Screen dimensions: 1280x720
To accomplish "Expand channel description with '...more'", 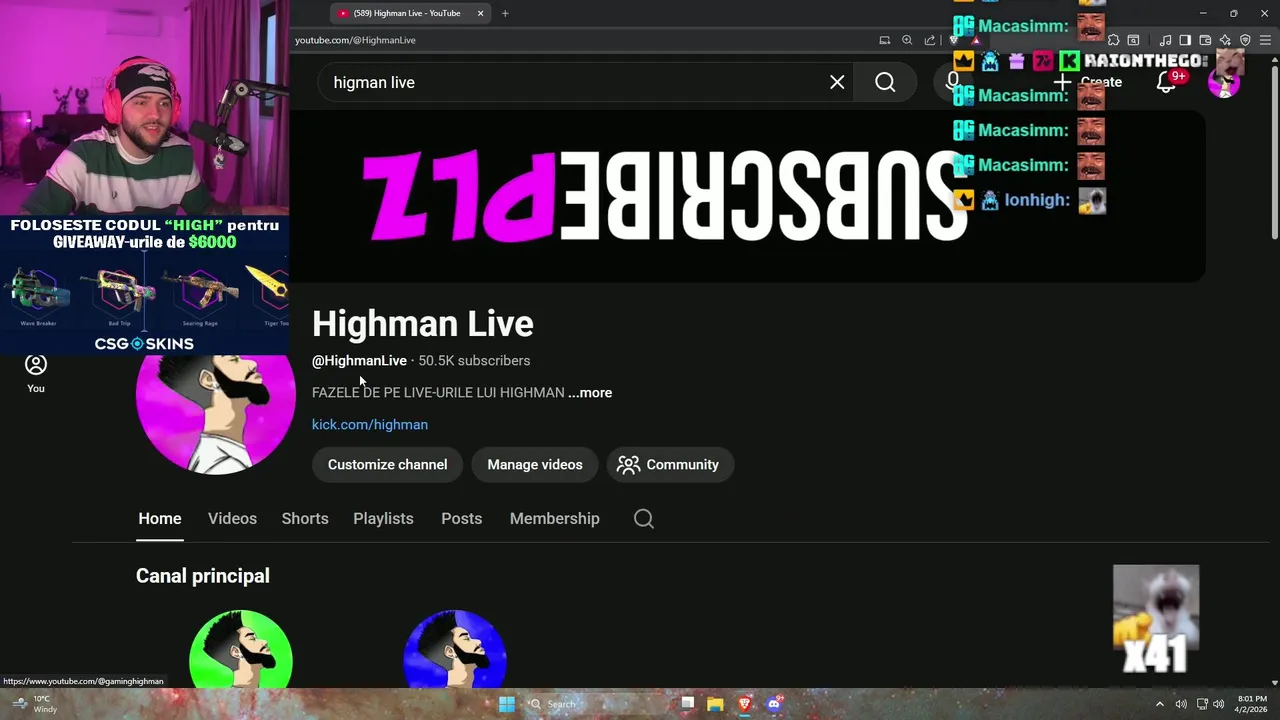I will 590,392.
